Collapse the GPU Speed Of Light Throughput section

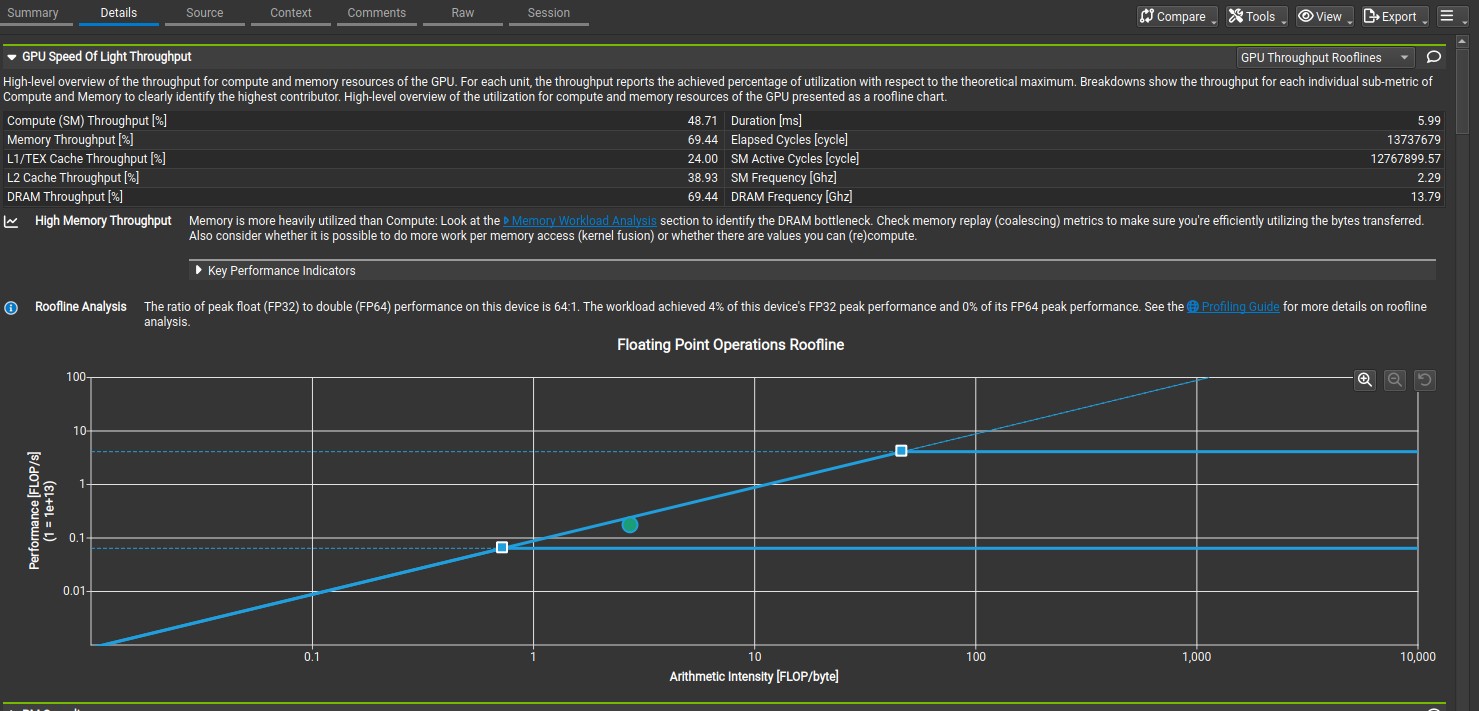(x=12, y=58)
